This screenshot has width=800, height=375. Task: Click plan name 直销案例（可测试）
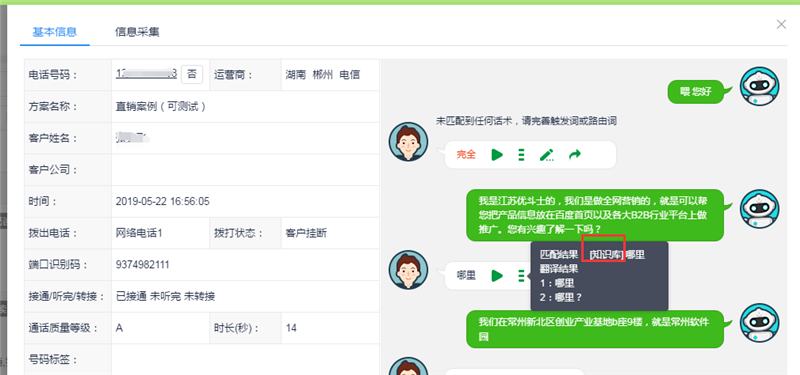tap(161, 107)
